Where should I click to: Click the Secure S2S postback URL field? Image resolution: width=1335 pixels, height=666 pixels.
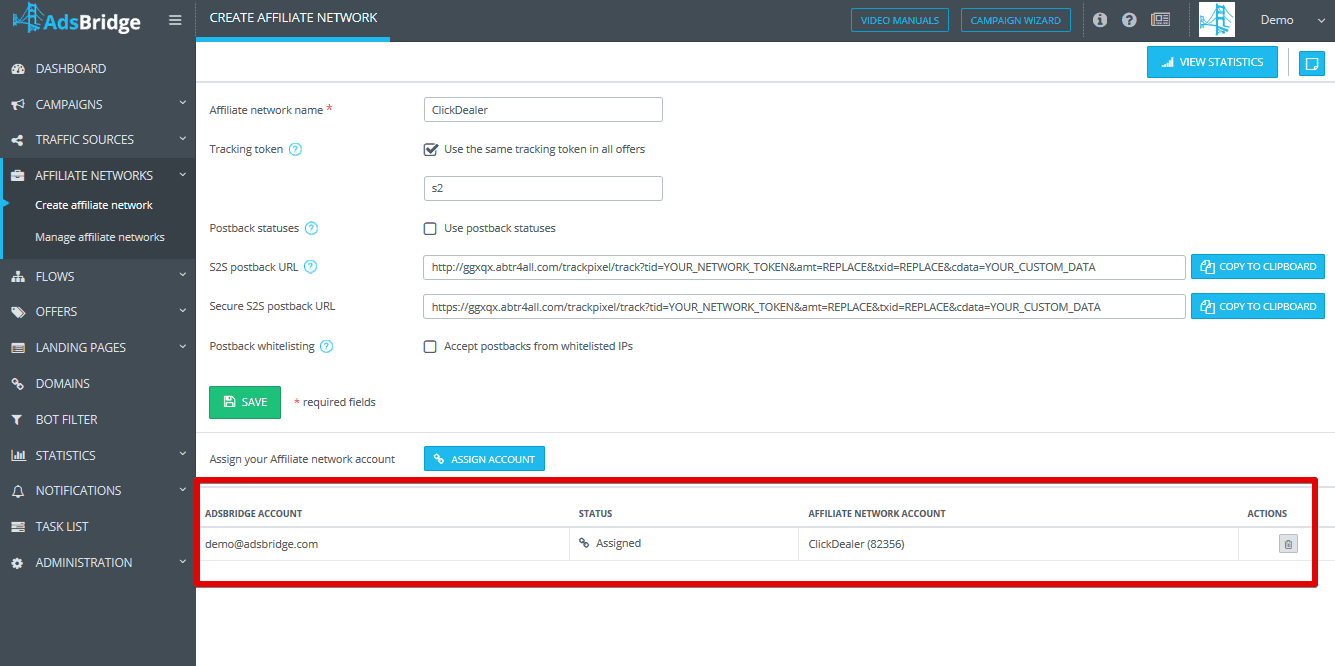804,307
